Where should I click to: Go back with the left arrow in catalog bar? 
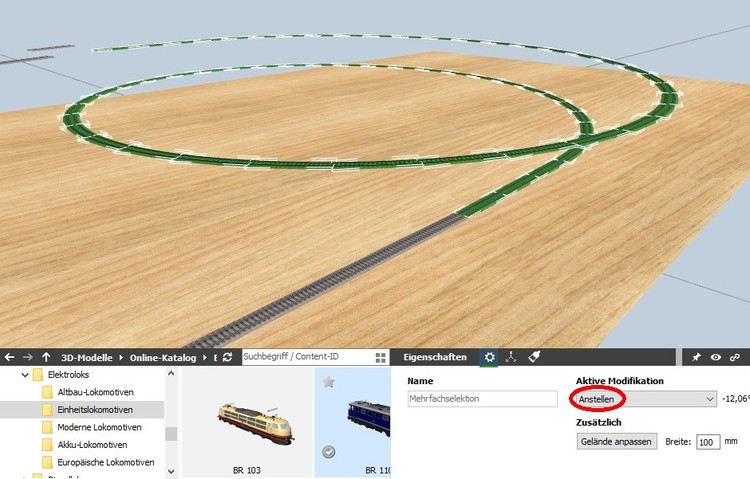(x=10, y=357)
